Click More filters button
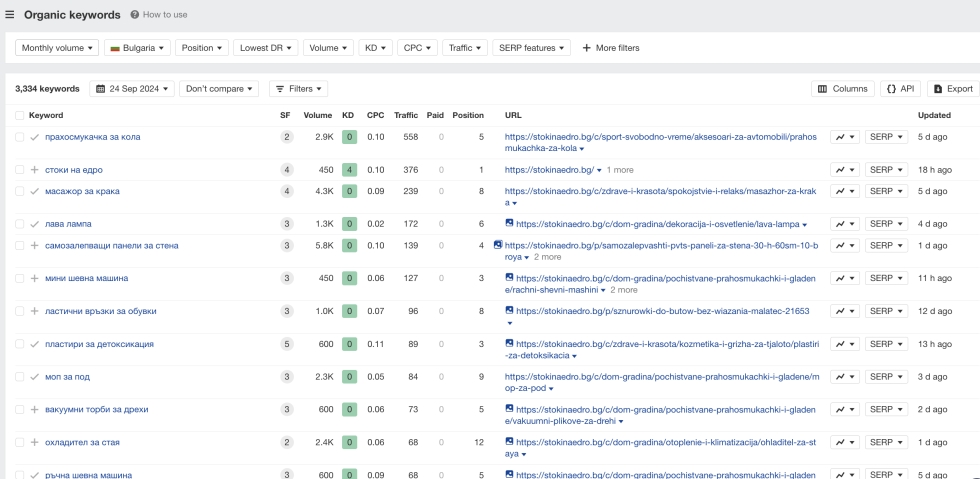This screenshot has height=479, width=980. 610,48
